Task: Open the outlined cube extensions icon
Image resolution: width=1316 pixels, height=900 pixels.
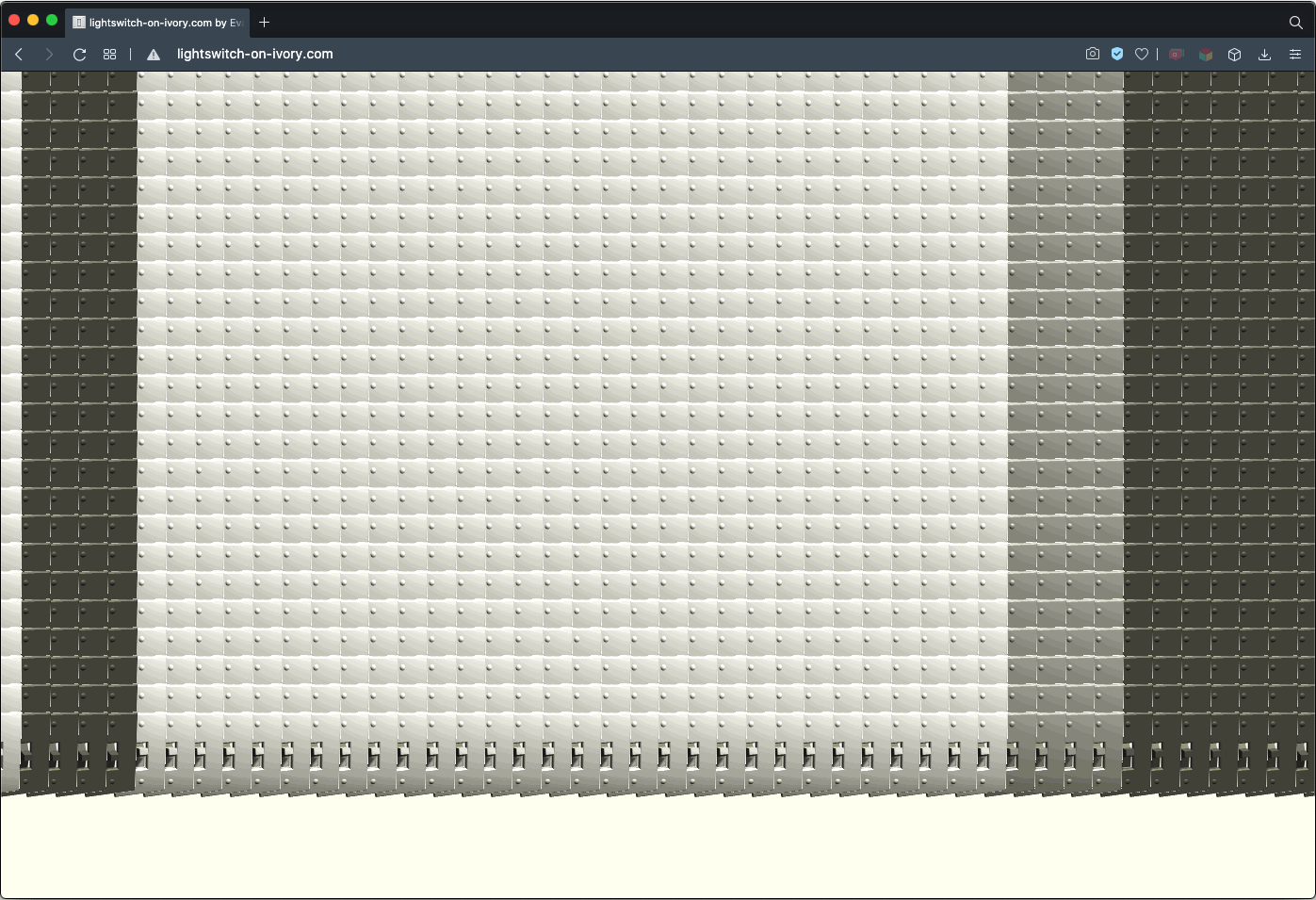Action: pyautogui.click(x=1235, y=55)
